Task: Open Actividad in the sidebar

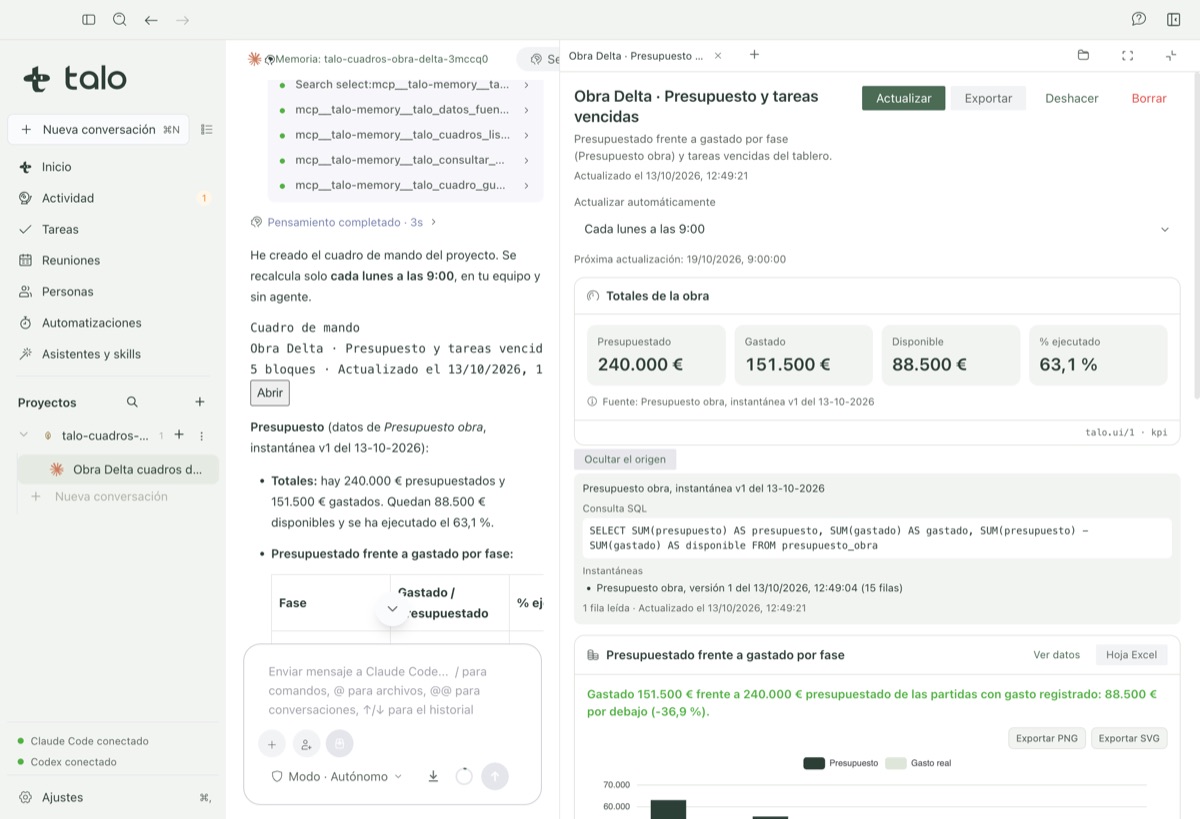Action: tap(112, 198)
